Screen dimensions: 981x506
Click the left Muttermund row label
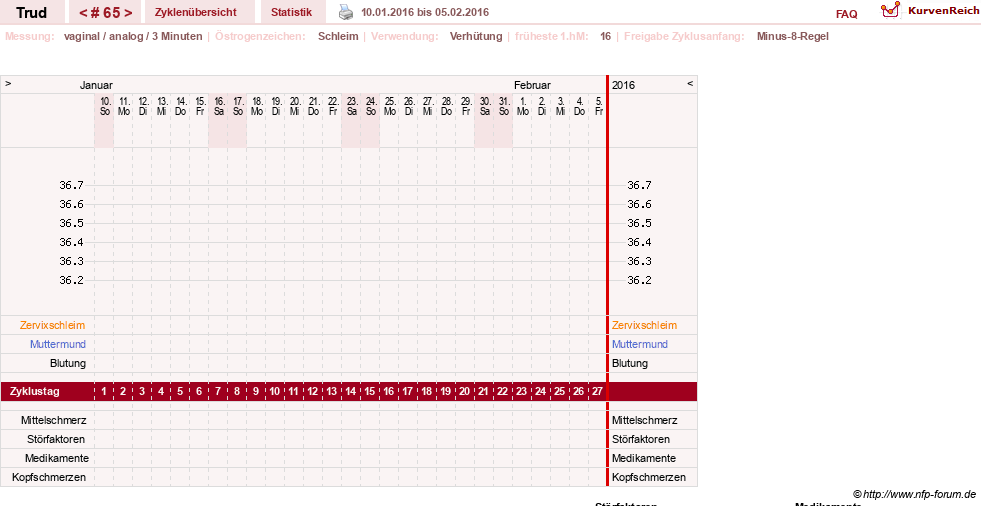[x=58, y=344]
